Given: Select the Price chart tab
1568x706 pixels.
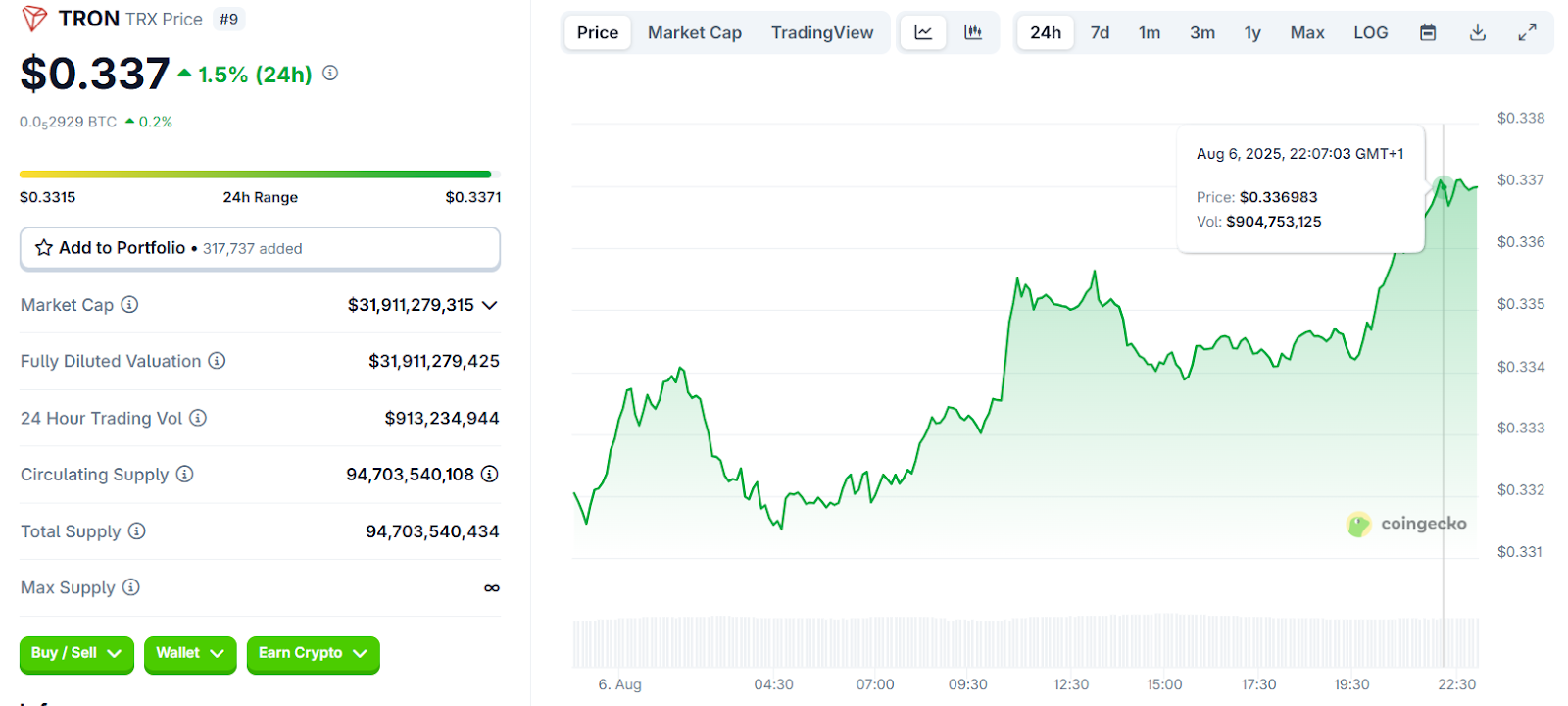Looking at the screenshot, I should [598, 32].
